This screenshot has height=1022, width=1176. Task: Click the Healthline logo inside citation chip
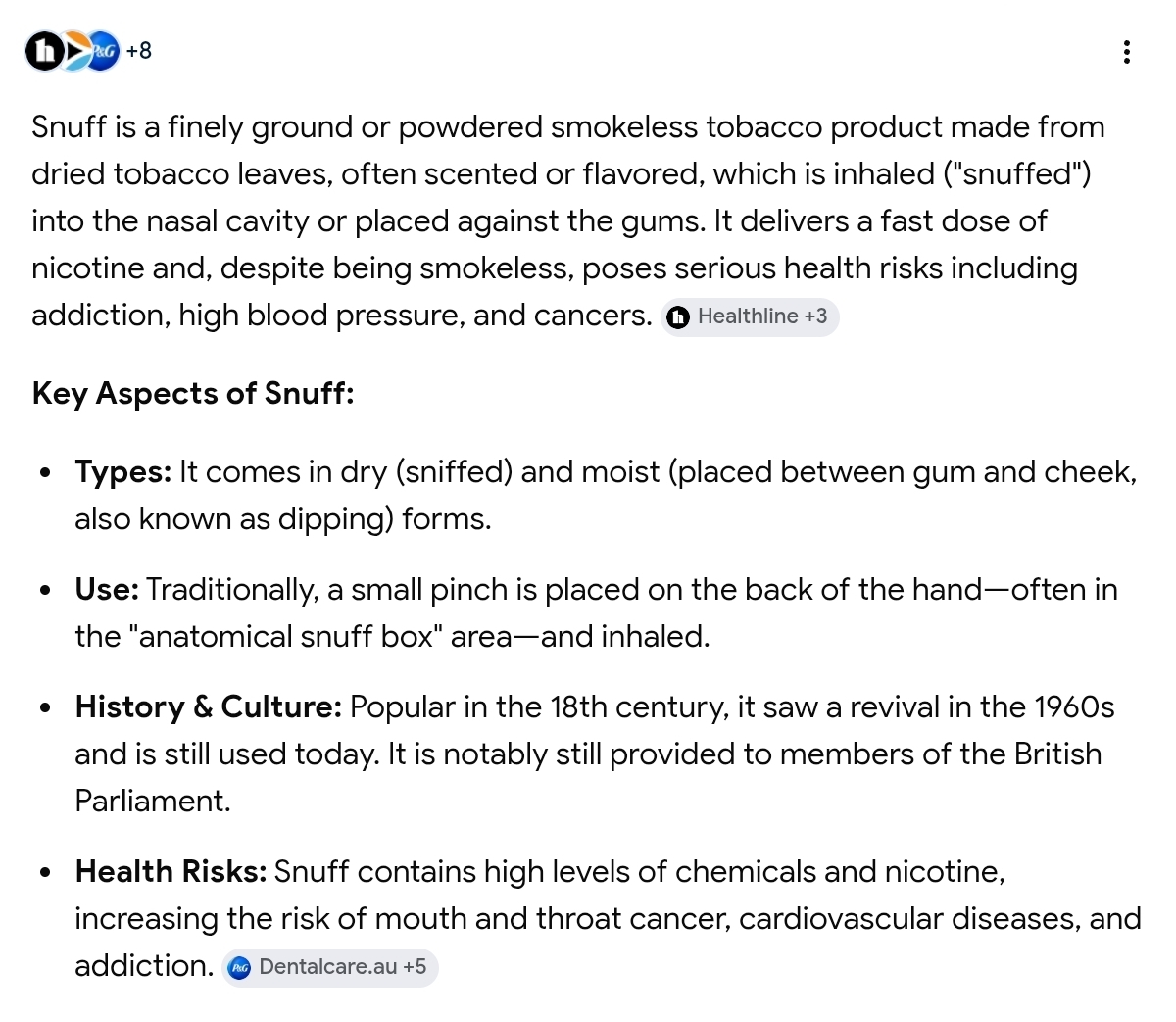tap(678, 317)
